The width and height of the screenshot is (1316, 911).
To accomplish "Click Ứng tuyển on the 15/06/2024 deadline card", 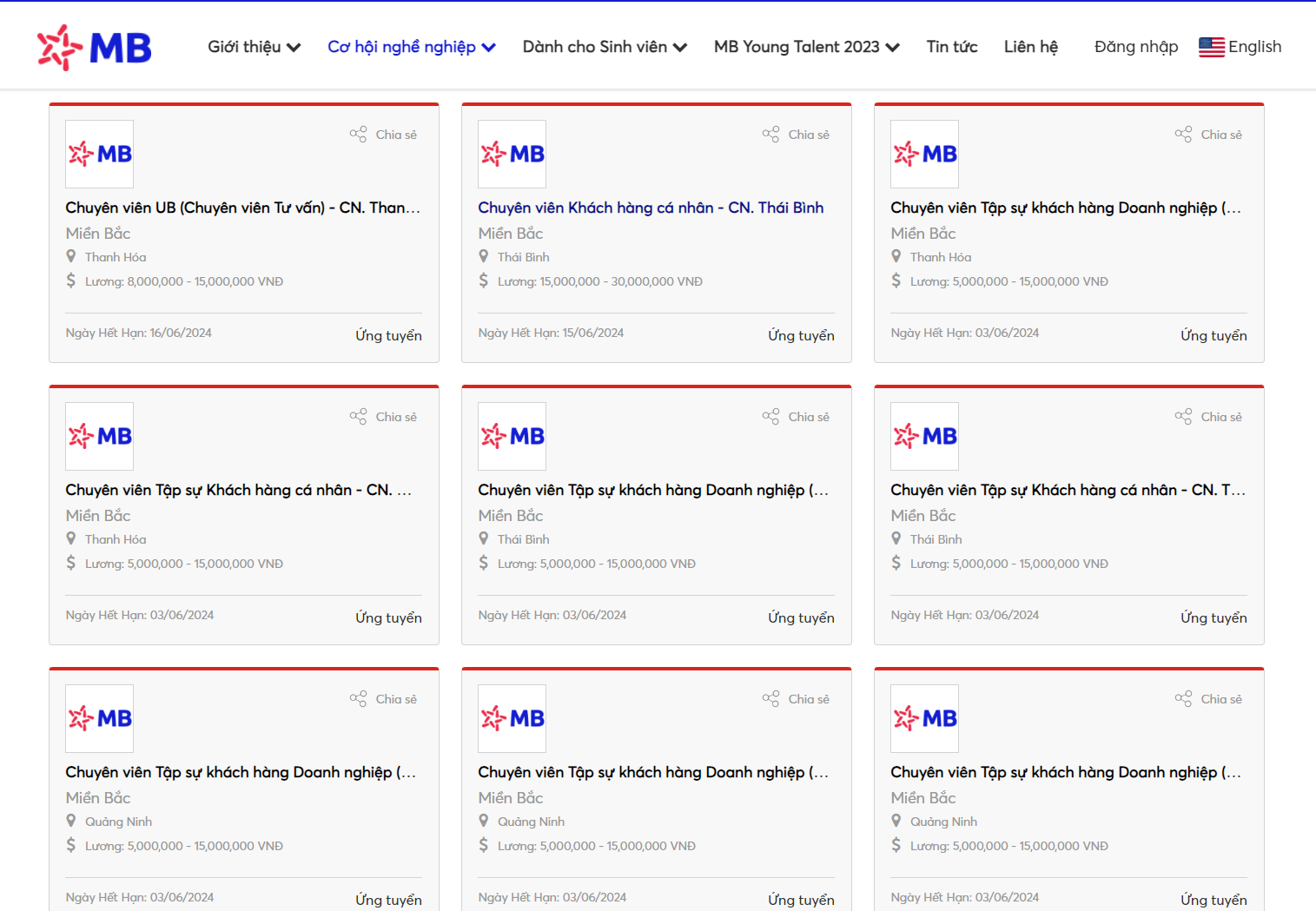I will [801, 335].
